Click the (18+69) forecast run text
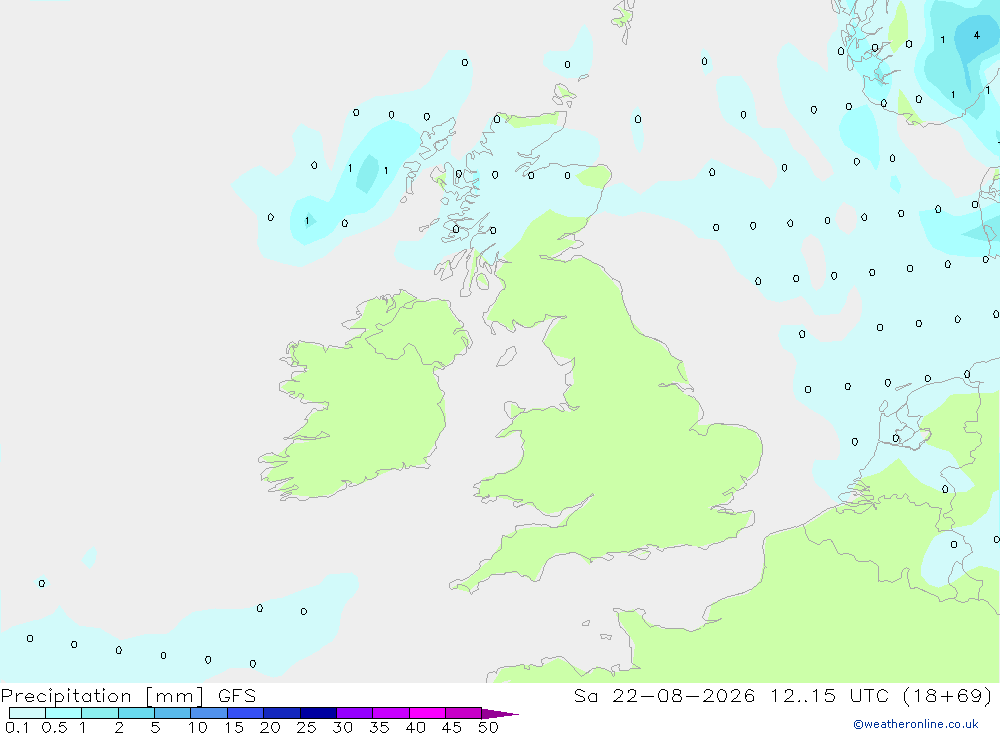The image size is (1000, 733). click(x=948, y=695)
